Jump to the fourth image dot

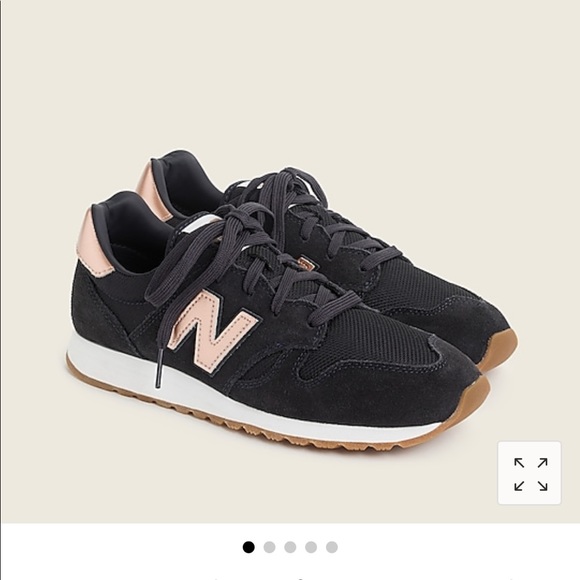tap(311, 547)
